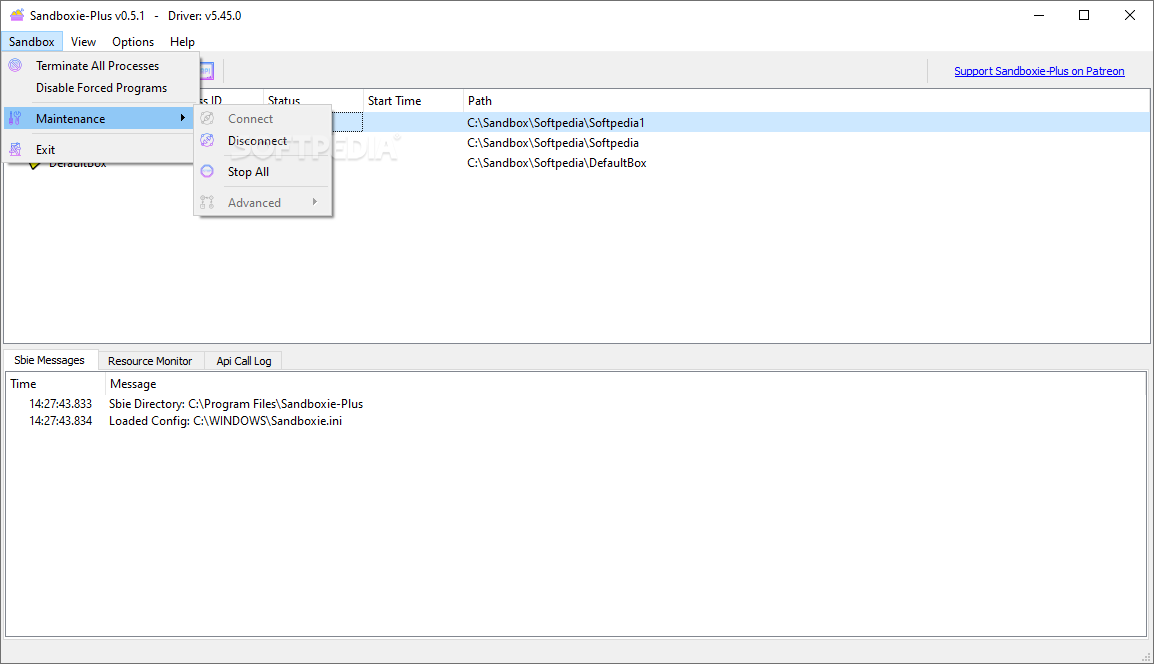Screen dimensions: 1154x664
Task: Select the C:\Sandbox\Softpedia\Softpedia path row
Action: 553,143
